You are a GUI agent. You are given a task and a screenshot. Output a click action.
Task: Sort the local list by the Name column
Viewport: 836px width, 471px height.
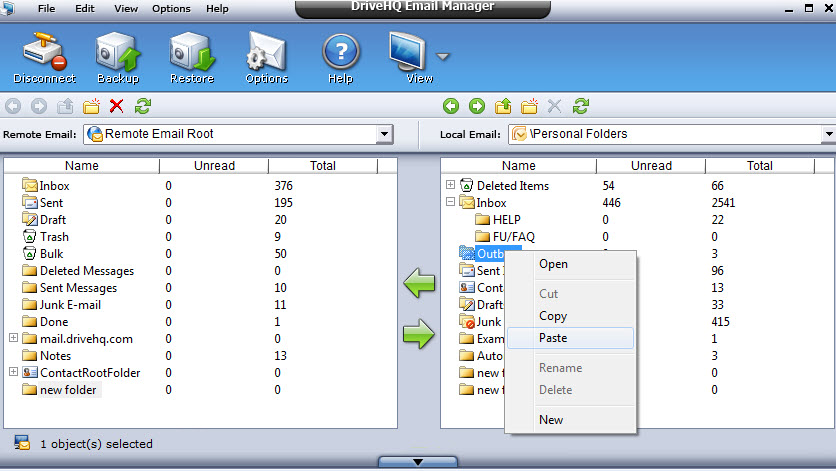[519, 166]
